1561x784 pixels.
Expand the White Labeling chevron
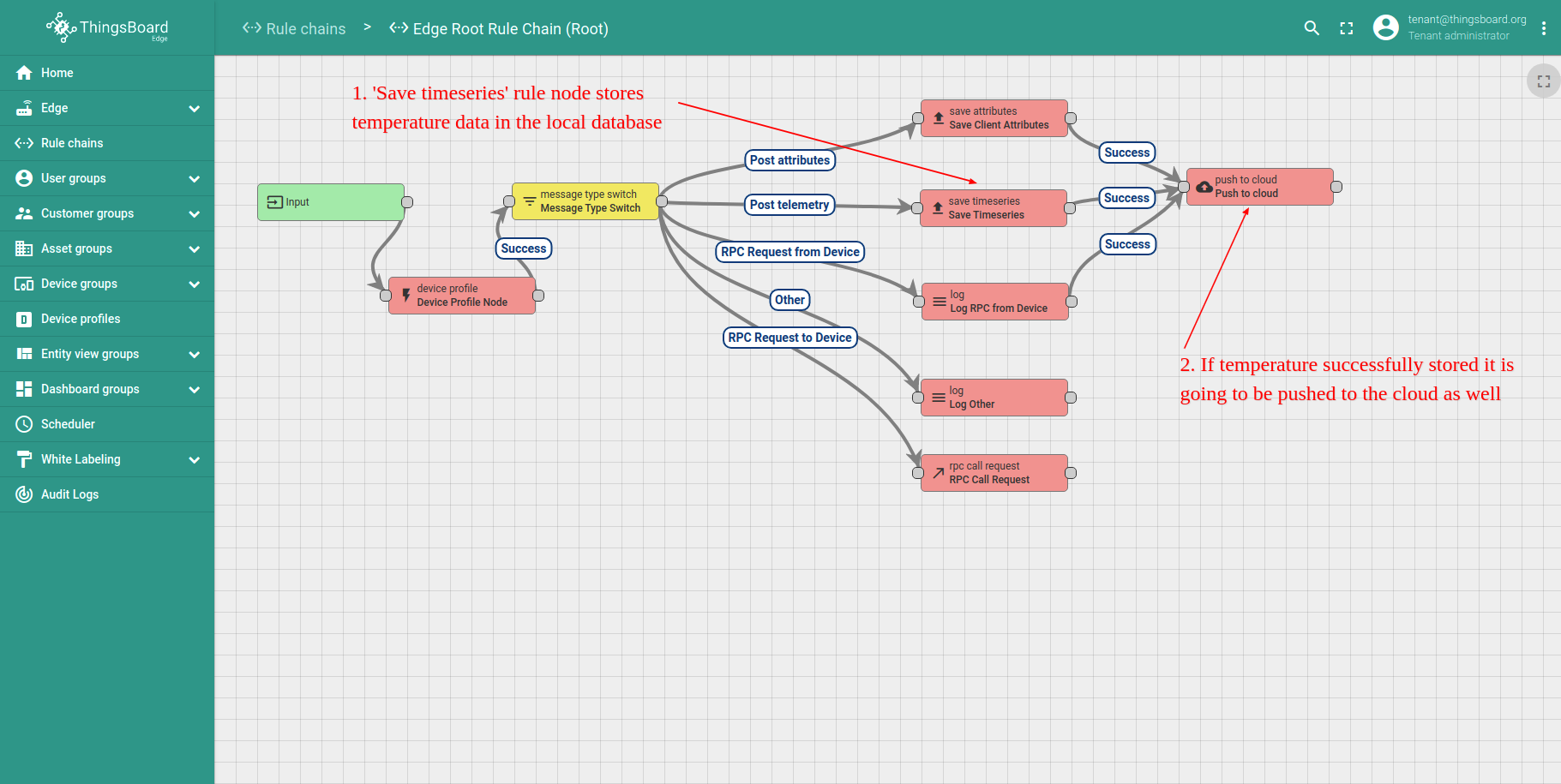click(x=195, y=460)
